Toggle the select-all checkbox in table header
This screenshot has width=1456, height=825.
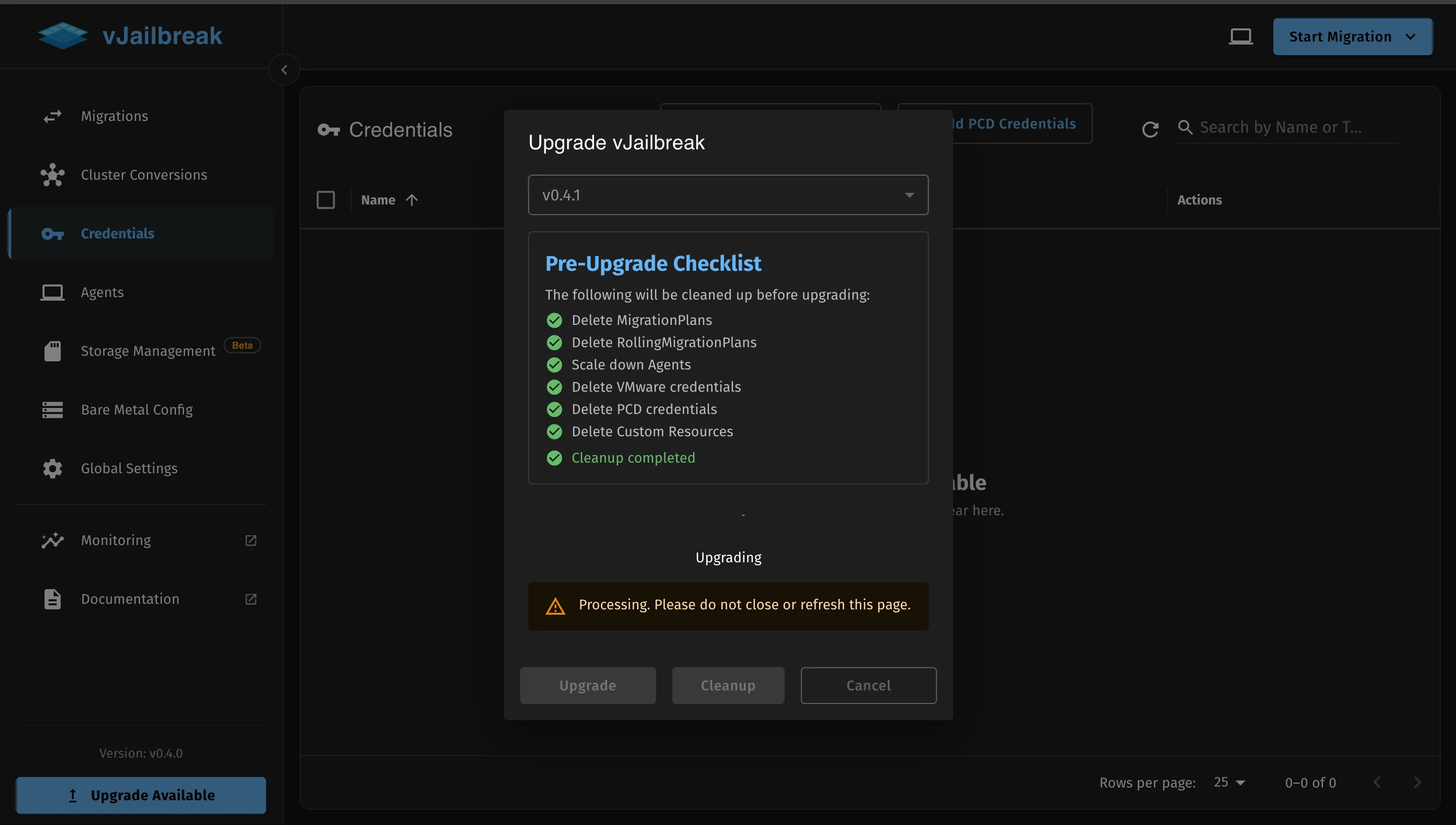point(326,200)
